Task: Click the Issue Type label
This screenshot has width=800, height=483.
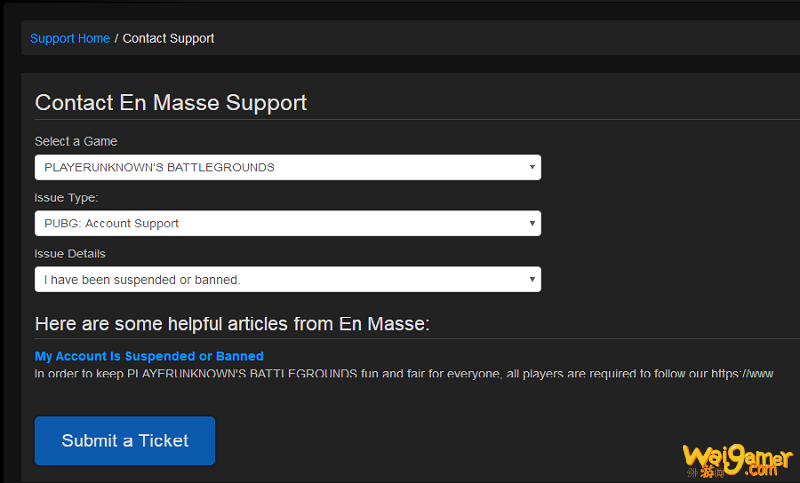Action: [x=66, y=197]
